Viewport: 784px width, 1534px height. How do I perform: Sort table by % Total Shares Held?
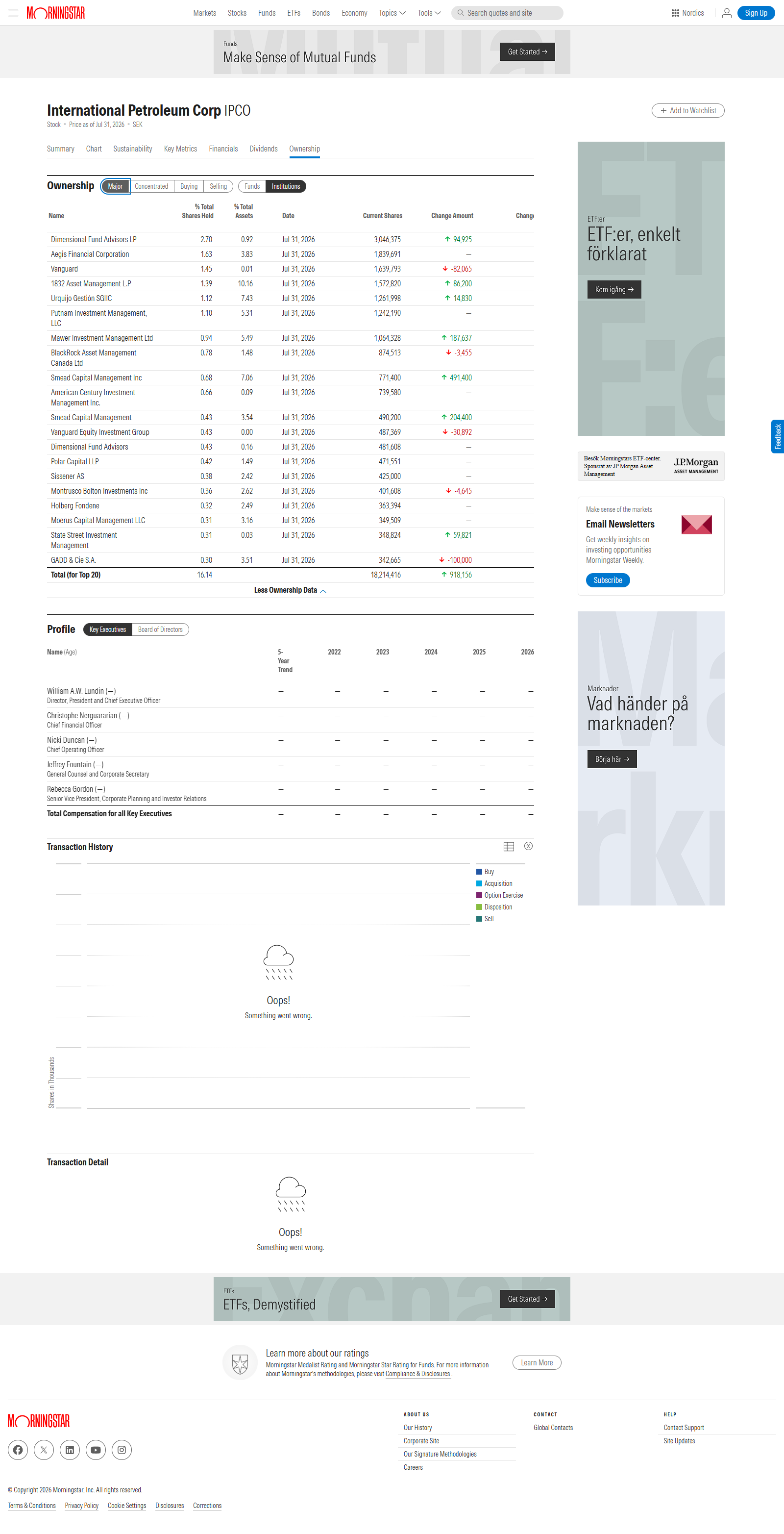197,211
